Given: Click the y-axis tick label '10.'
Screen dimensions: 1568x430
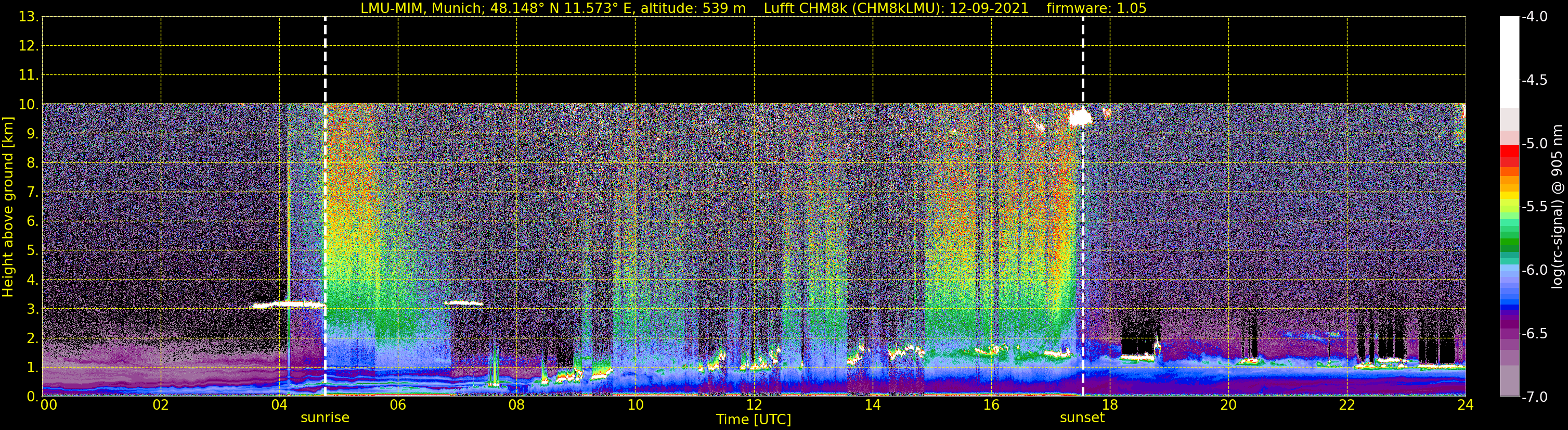Looking at the screenshot, I should (x=29, y=104).
